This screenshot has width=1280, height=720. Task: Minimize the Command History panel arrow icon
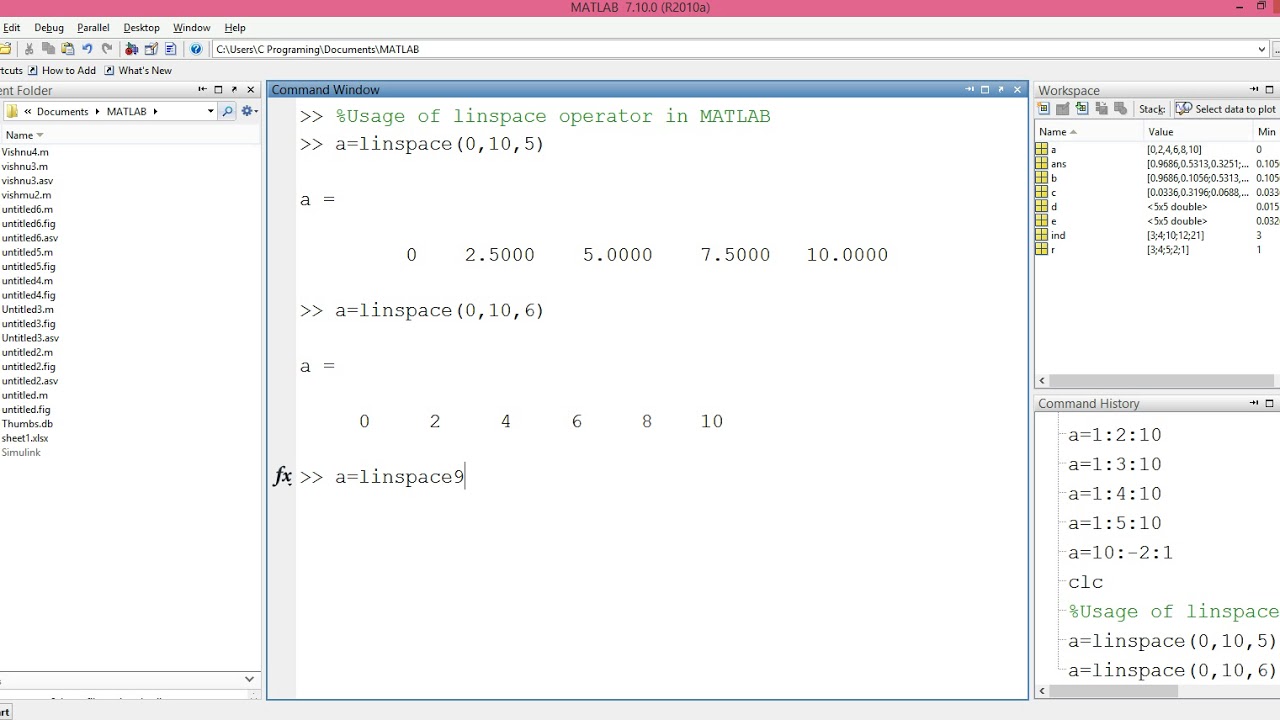coord(1254,404)
